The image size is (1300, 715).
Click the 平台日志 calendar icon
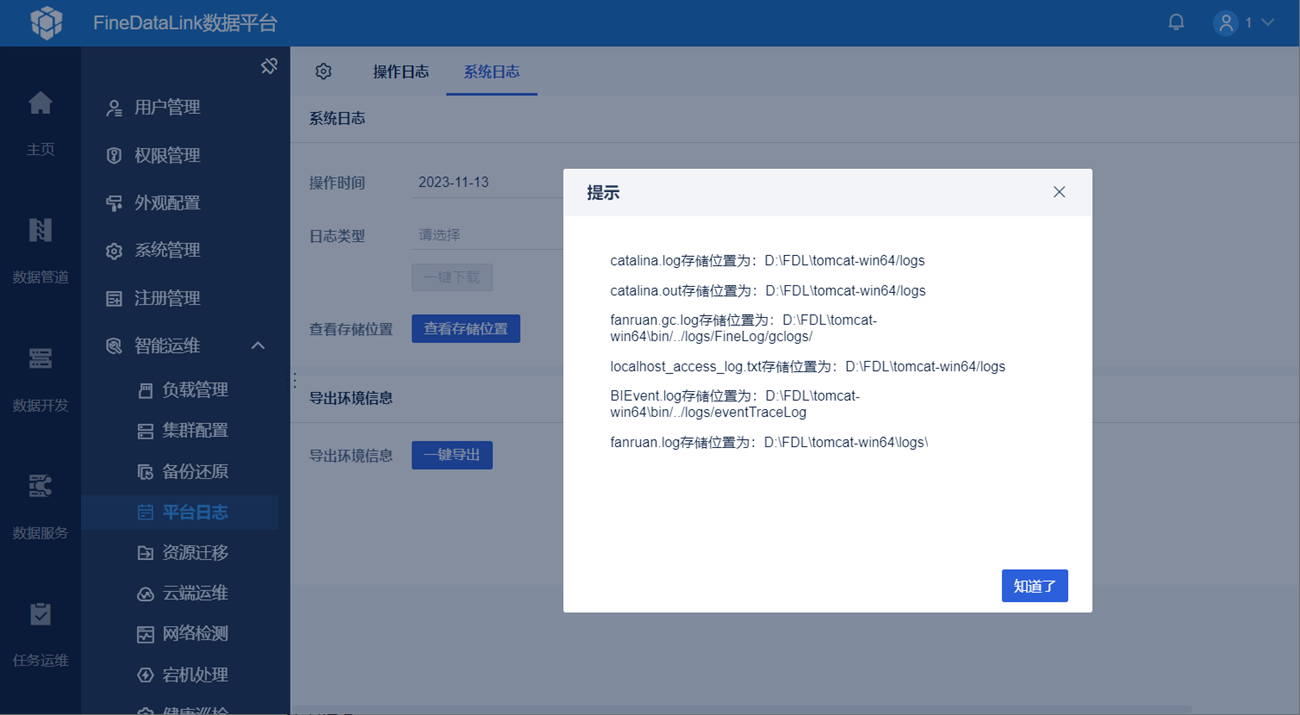[x=145, y=513]
